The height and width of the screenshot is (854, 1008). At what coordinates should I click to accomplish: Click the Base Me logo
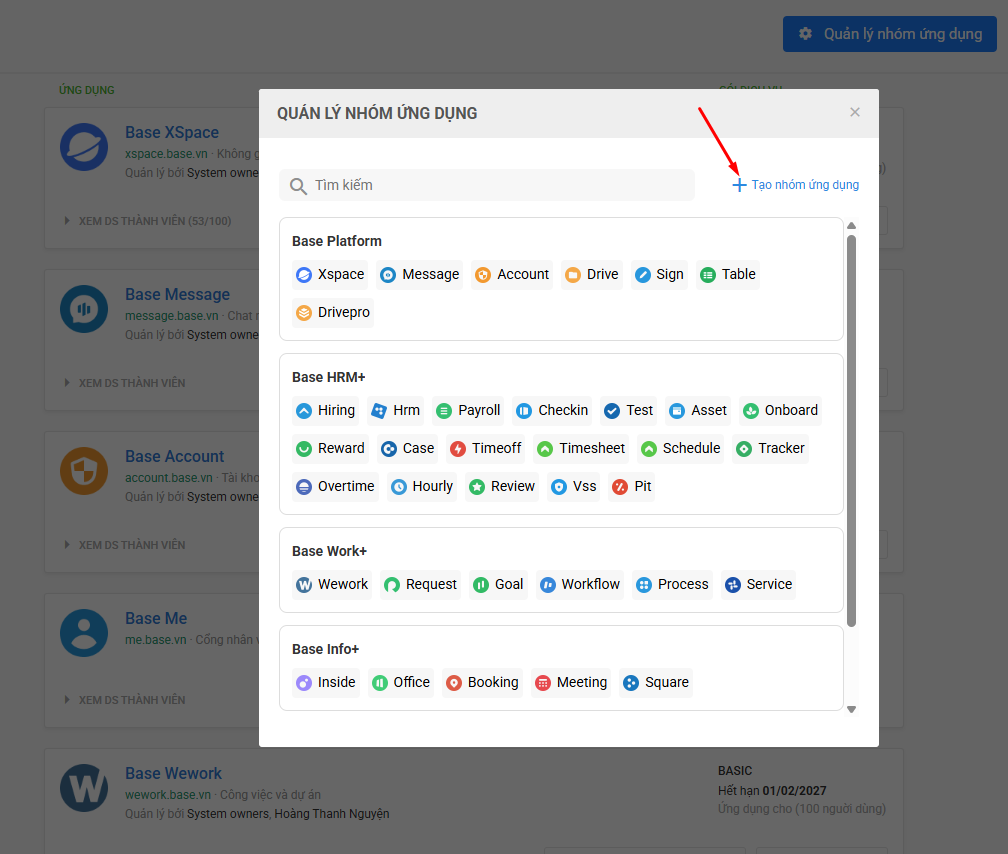(84, 633)
